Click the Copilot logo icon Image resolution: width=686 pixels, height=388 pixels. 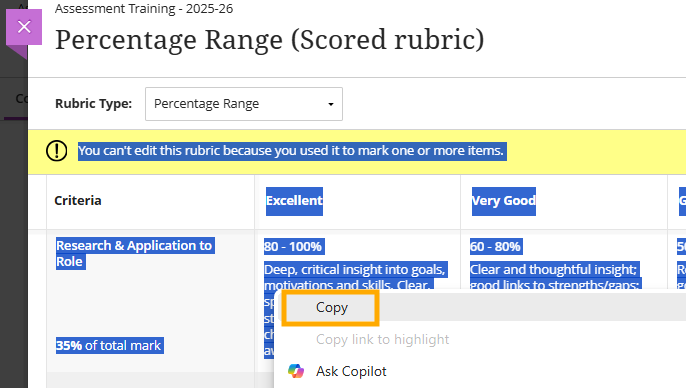[x=296, y=371]
